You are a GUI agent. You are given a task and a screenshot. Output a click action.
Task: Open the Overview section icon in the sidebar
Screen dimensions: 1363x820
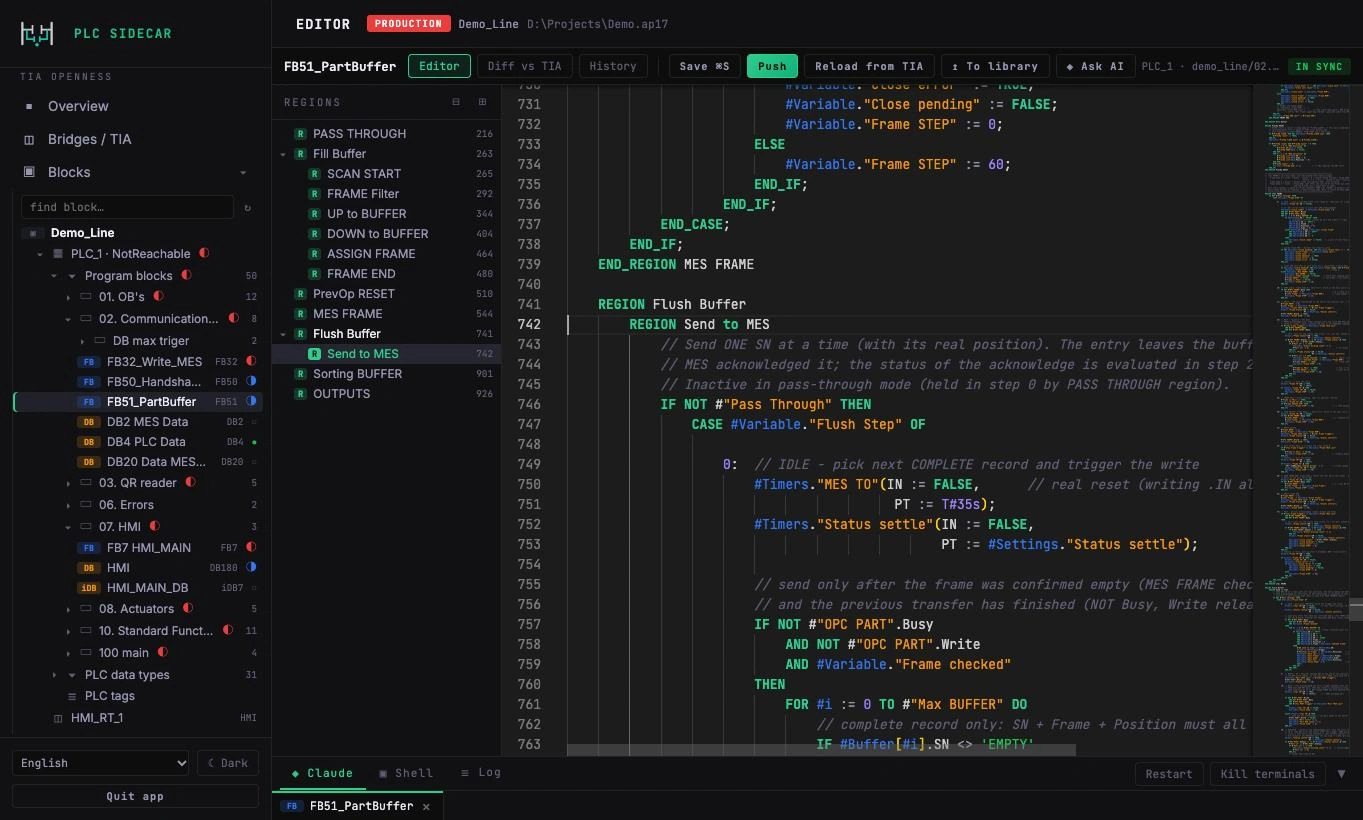tap(29, 106)
